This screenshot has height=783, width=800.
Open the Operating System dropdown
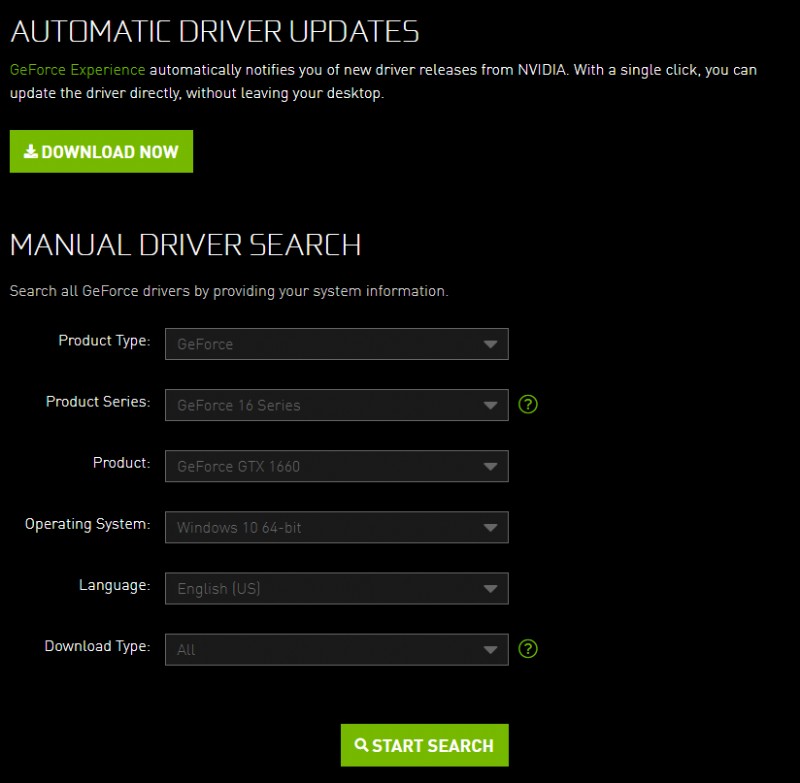pos(337,527)
